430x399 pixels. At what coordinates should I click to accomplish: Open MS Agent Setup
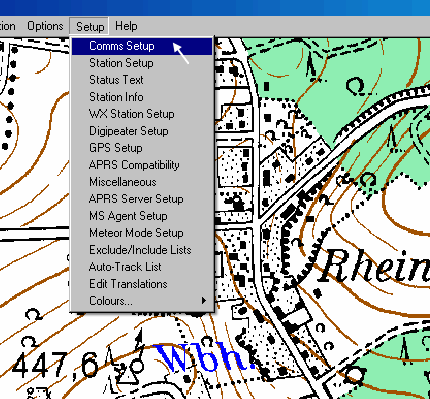pyautogui.click(x=142, y=216)
